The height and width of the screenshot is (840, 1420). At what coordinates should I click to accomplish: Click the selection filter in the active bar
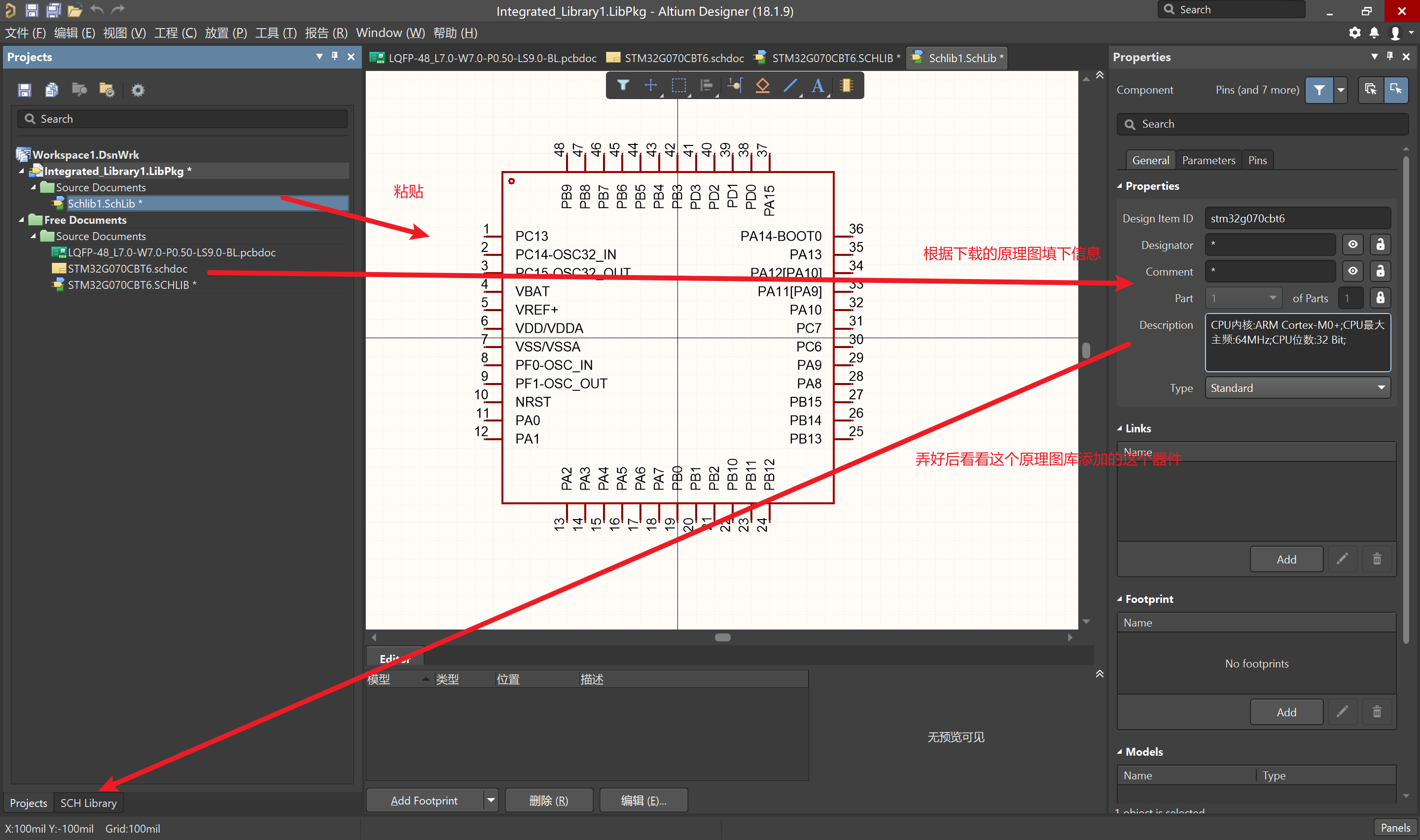tap(623, 85)
